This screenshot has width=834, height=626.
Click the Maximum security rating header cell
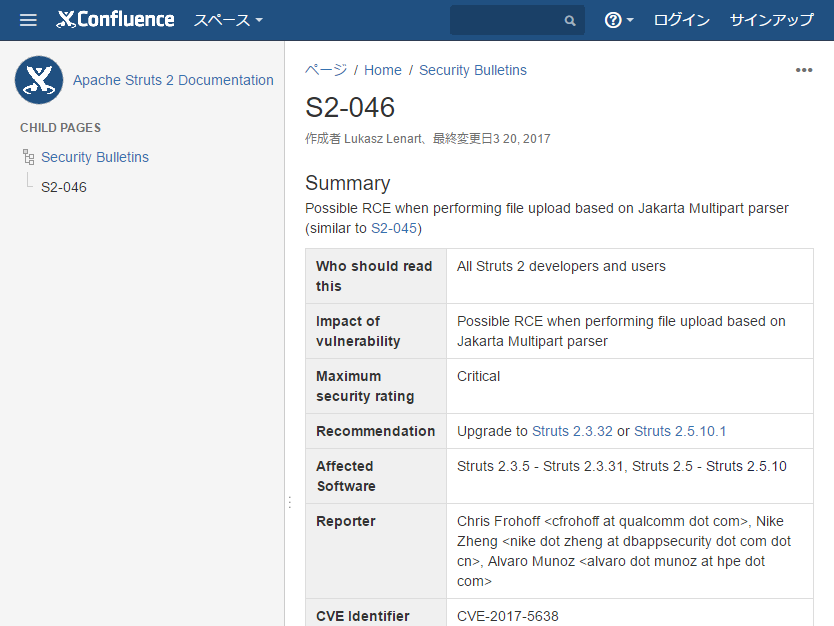coord(376,386)
